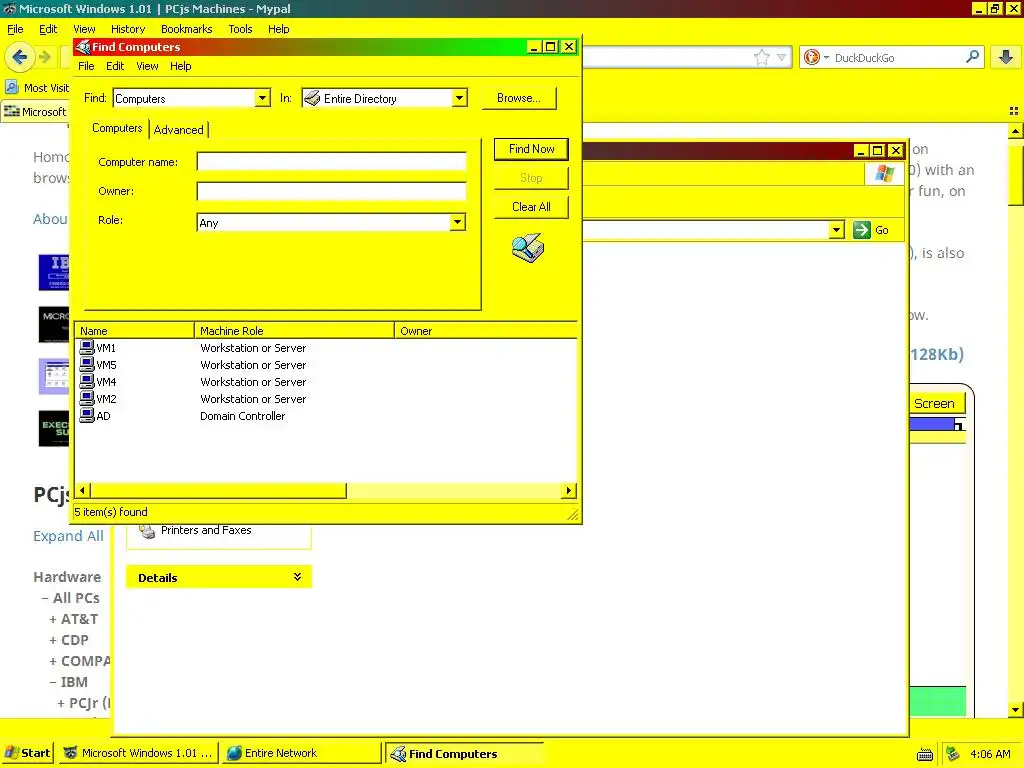Open the Find Computers Edit menu
This screenshot has height=768, width=1024.
(115, 66)
